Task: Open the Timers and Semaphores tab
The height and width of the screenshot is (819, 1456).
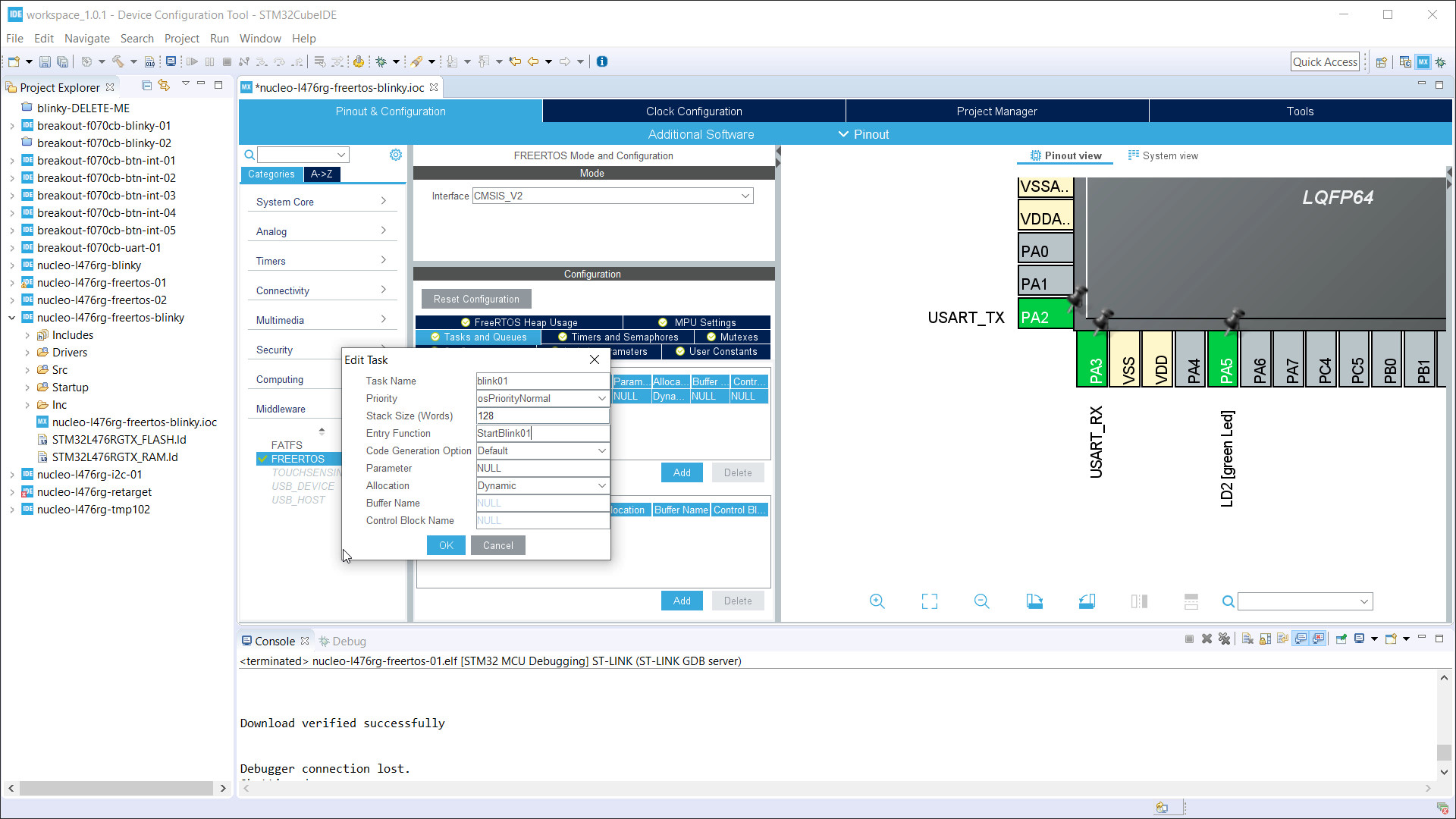Action: click(x=617, y=337)
